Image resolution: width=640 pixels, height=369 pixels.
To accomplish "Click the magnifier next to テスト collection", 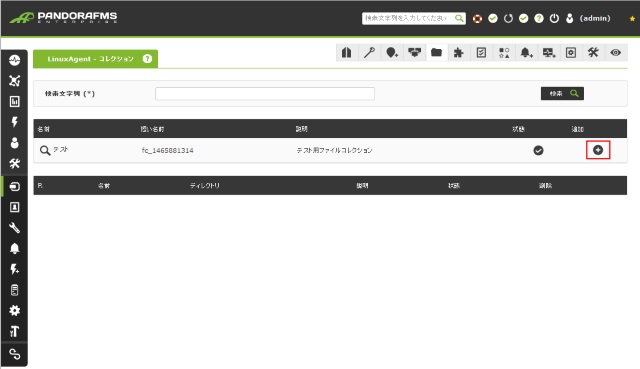I will point(45,150).
